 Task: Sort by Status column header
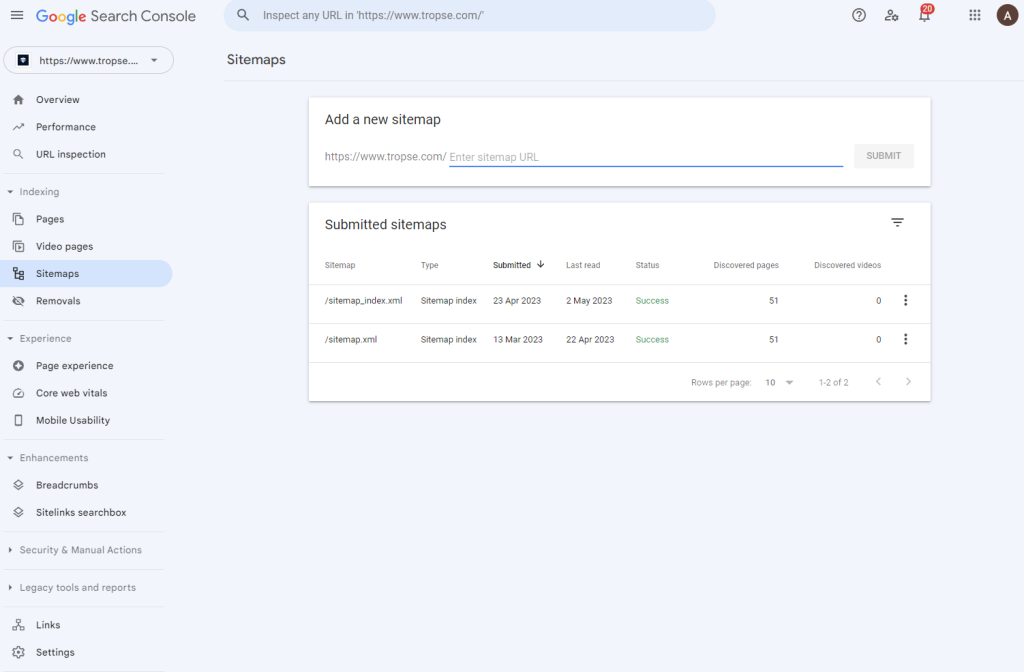tap(647, 265)
